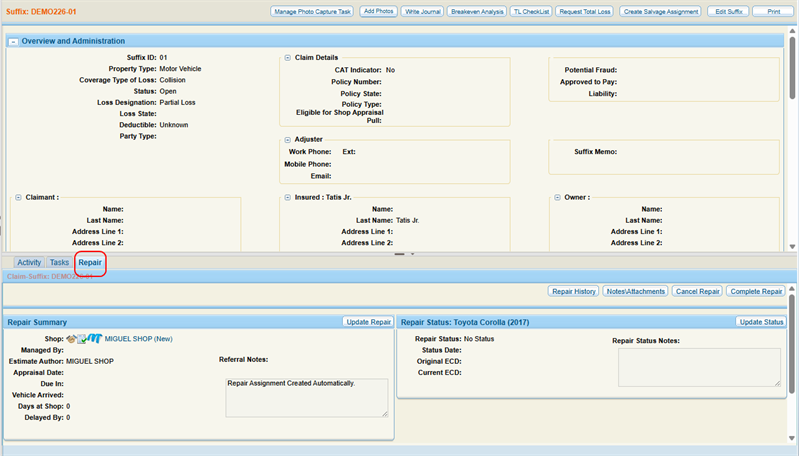Click the Breakeven Analysis button

pyautogui.click(x=477, y=12)
